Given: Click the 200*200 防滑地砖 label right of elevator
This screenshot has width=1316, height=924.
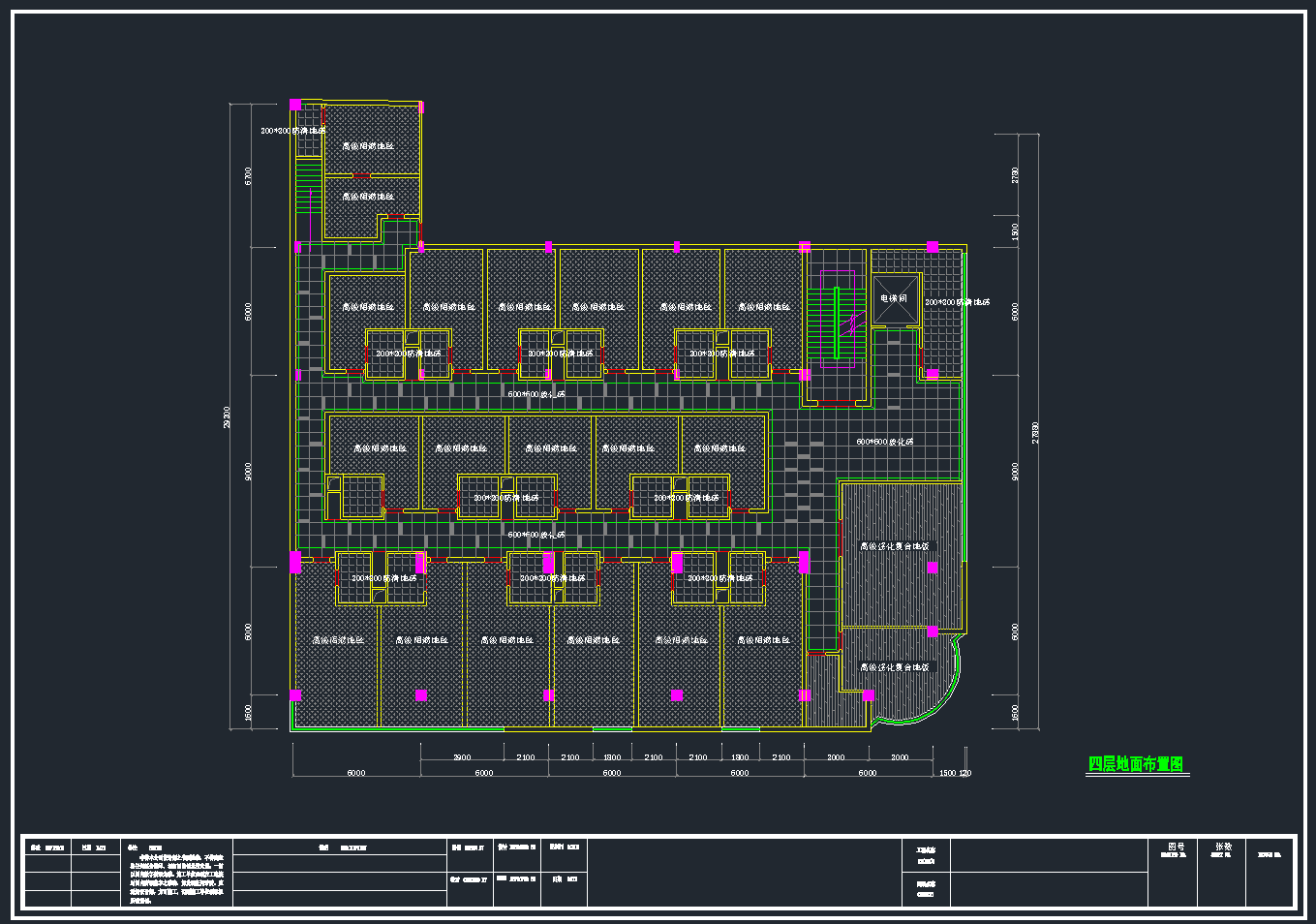Looking at the screenshot, I should [957, 302].
